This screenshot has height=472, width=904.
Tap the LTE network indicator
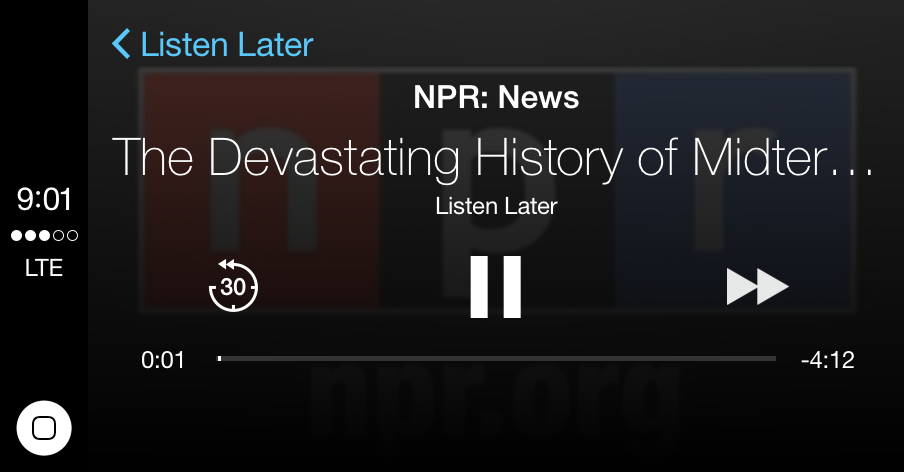[44, 268]
